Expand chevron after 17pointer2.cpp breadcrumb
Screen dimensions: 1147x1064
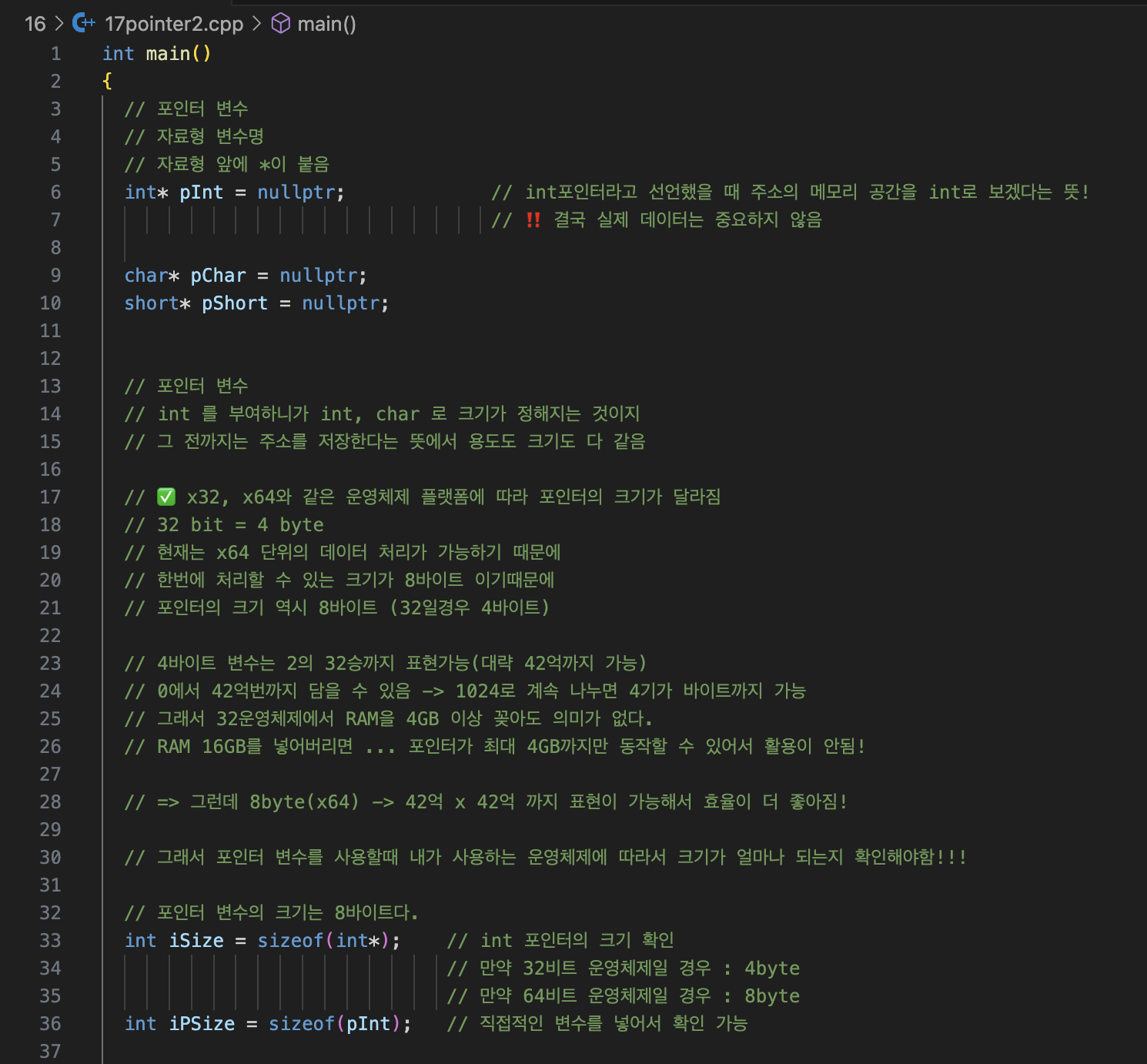pos(257,24)
